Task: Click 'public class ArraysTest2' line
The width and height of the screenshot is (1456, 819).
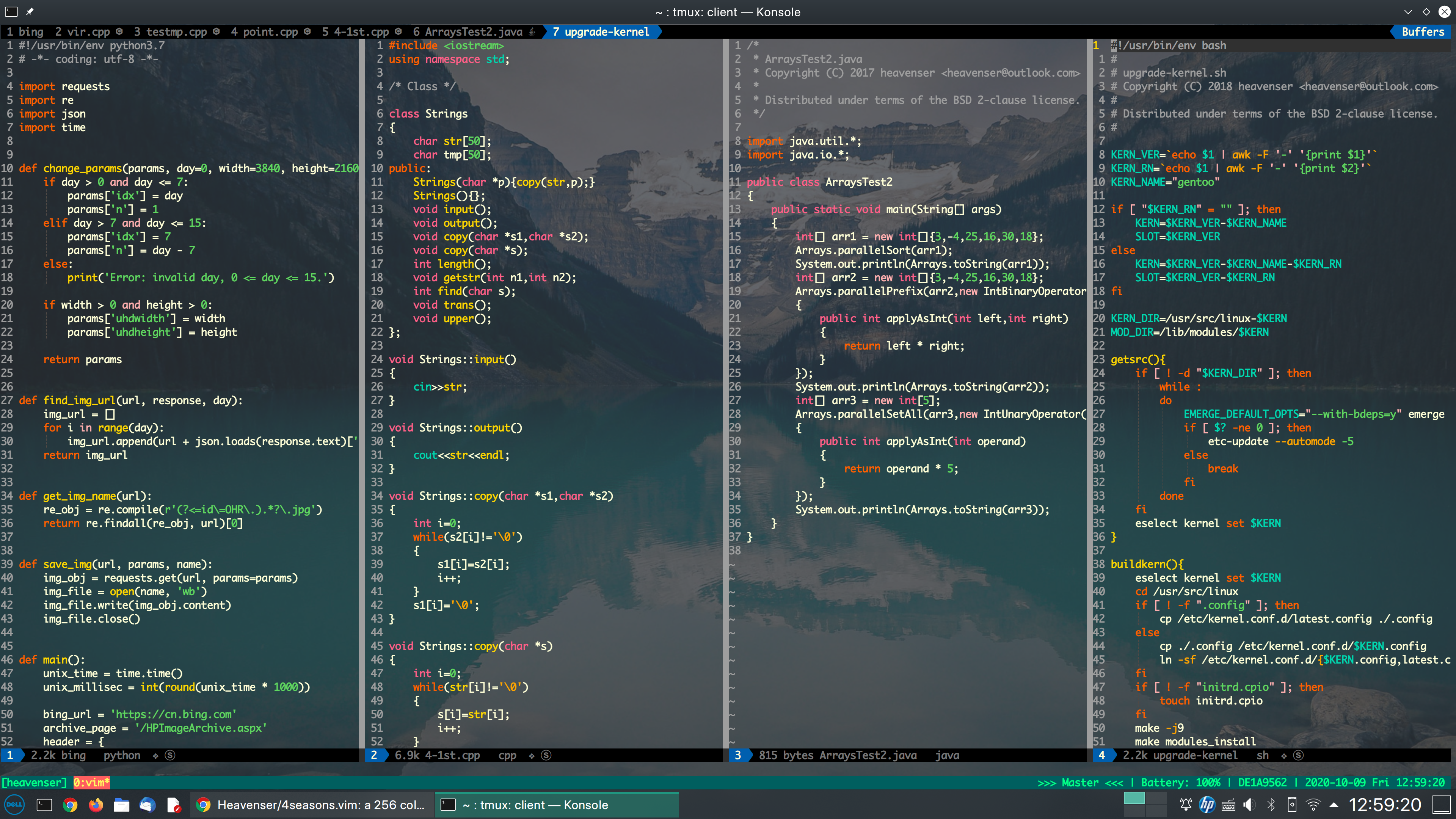Action: click(819, 182)
